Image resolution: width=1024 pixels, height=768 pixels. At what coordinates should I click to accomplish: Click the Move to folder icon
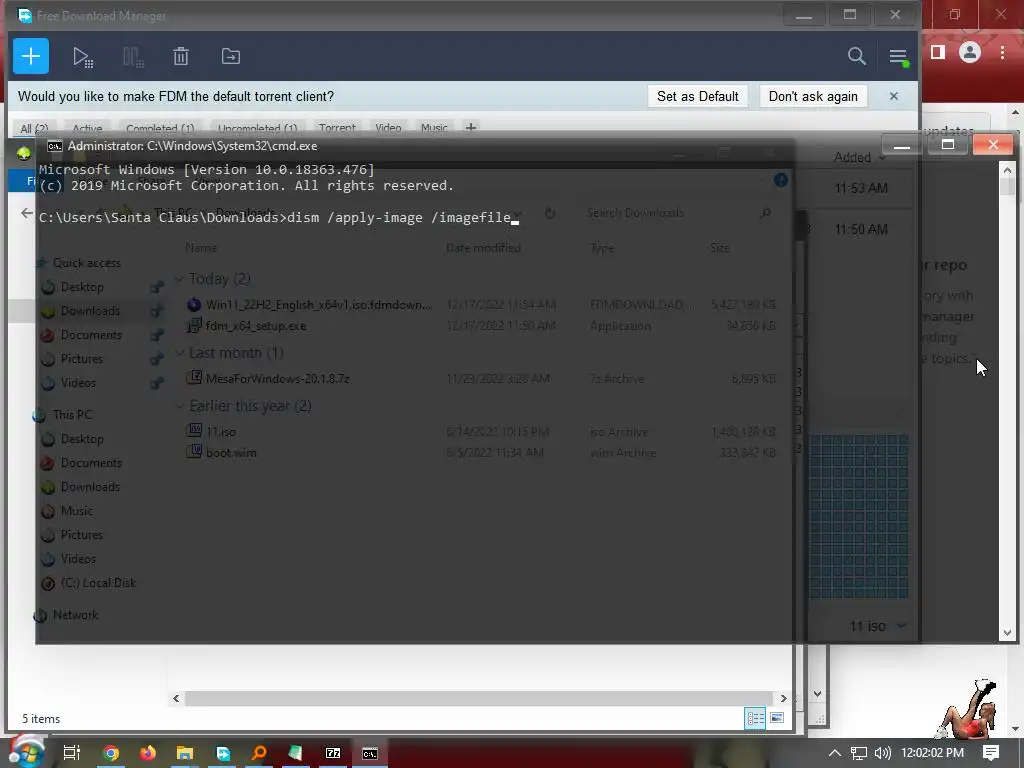231,56
